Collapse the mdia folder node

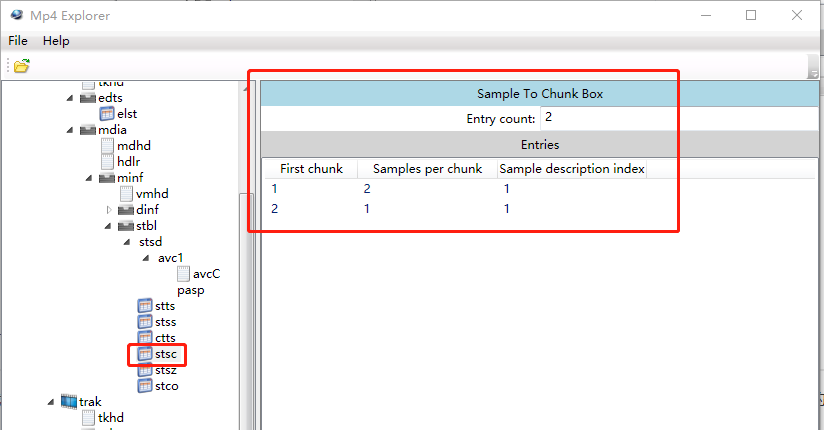point(70,130)
